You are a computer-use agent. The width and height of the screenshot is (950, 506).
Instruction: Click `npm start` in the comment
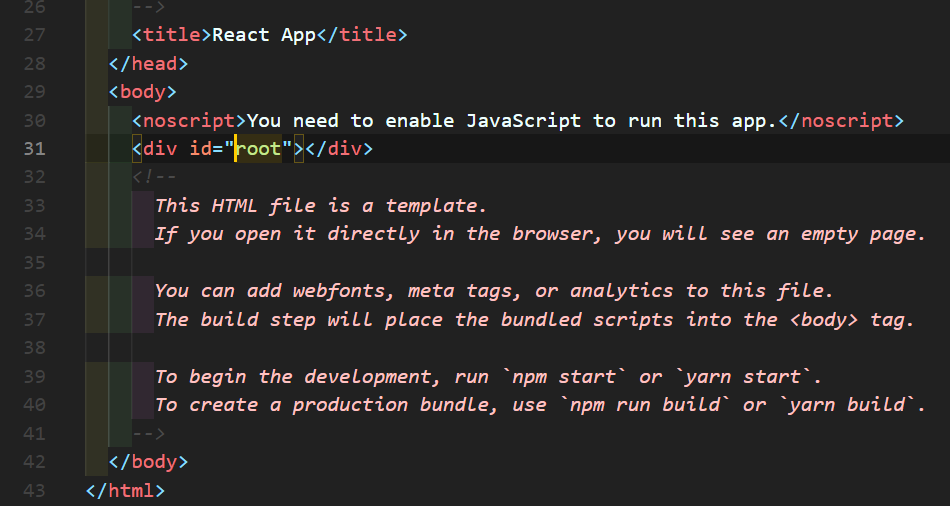(x=564, y=377)
